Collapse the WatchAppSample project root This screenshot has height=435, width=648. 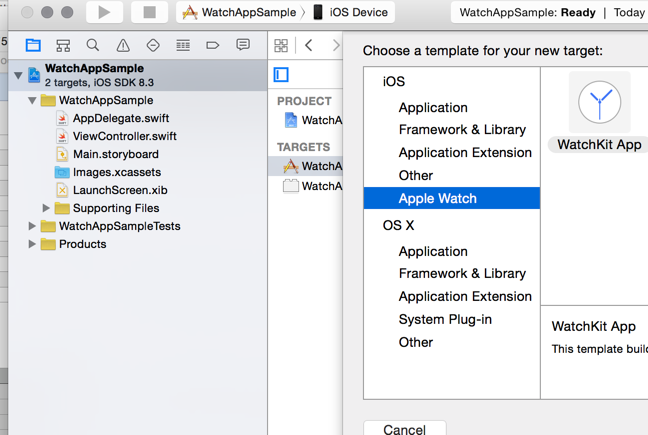[x=19, y=75]
